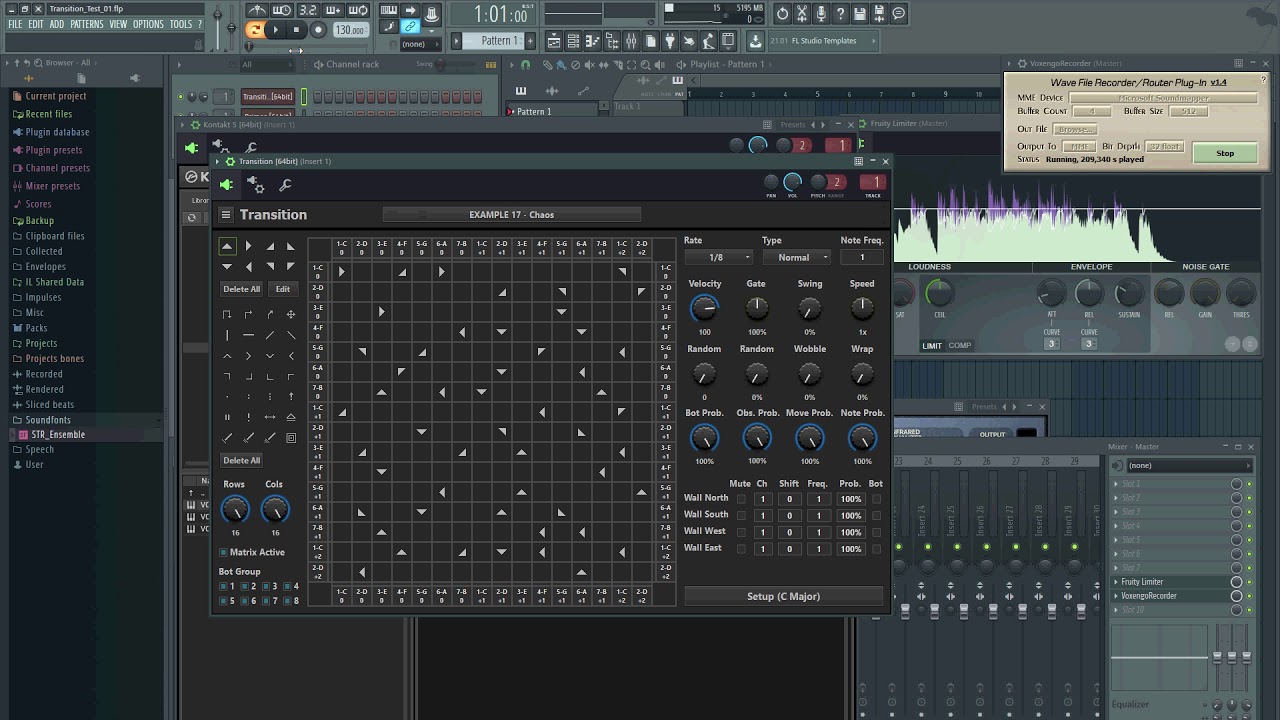Open the EXAMPLE 17 - Chaos preset selector

(x=511, y=215)
